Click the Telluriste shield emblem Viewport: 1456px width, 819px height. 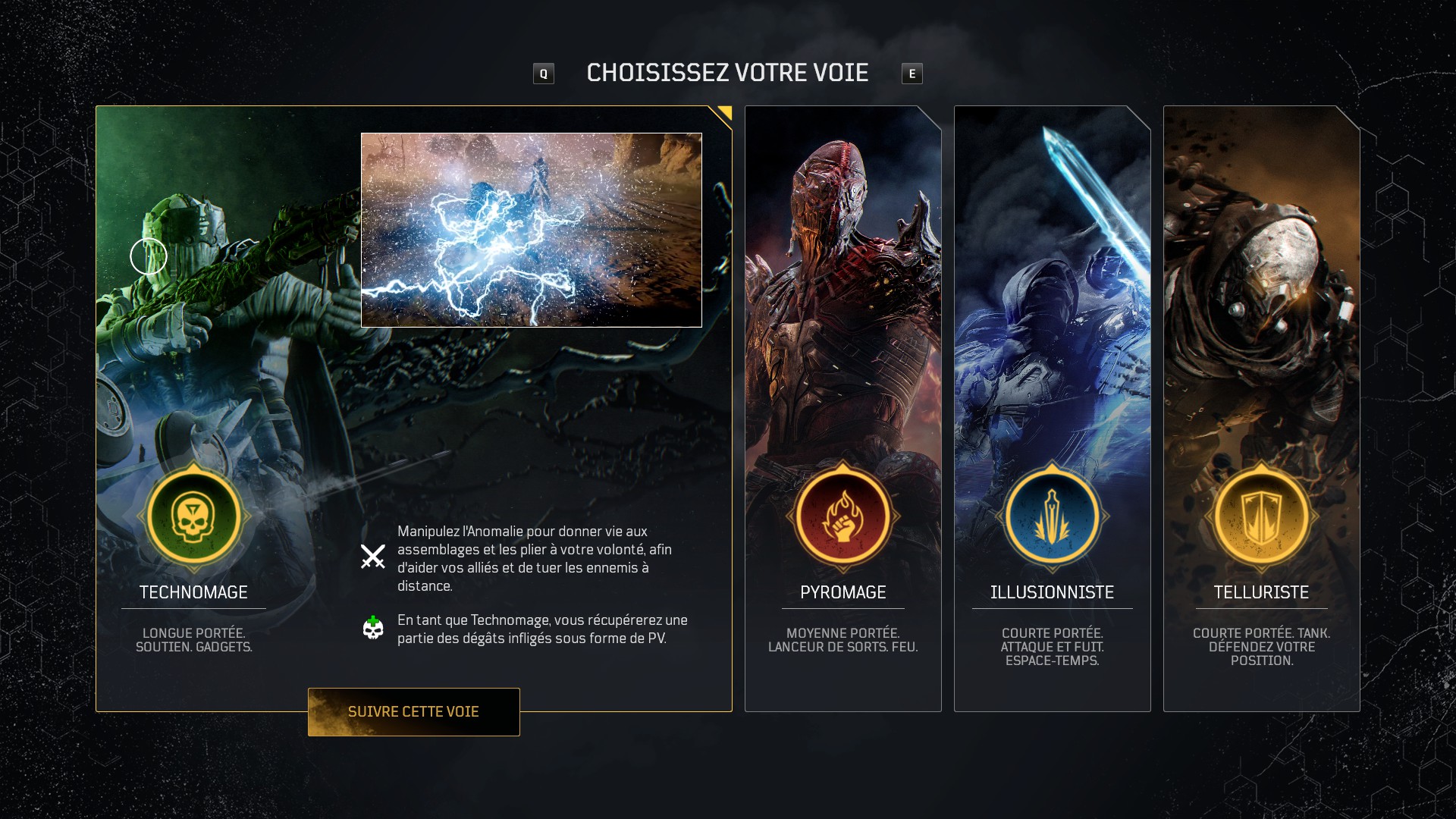pyautogui.click(x=1261, y=516)
